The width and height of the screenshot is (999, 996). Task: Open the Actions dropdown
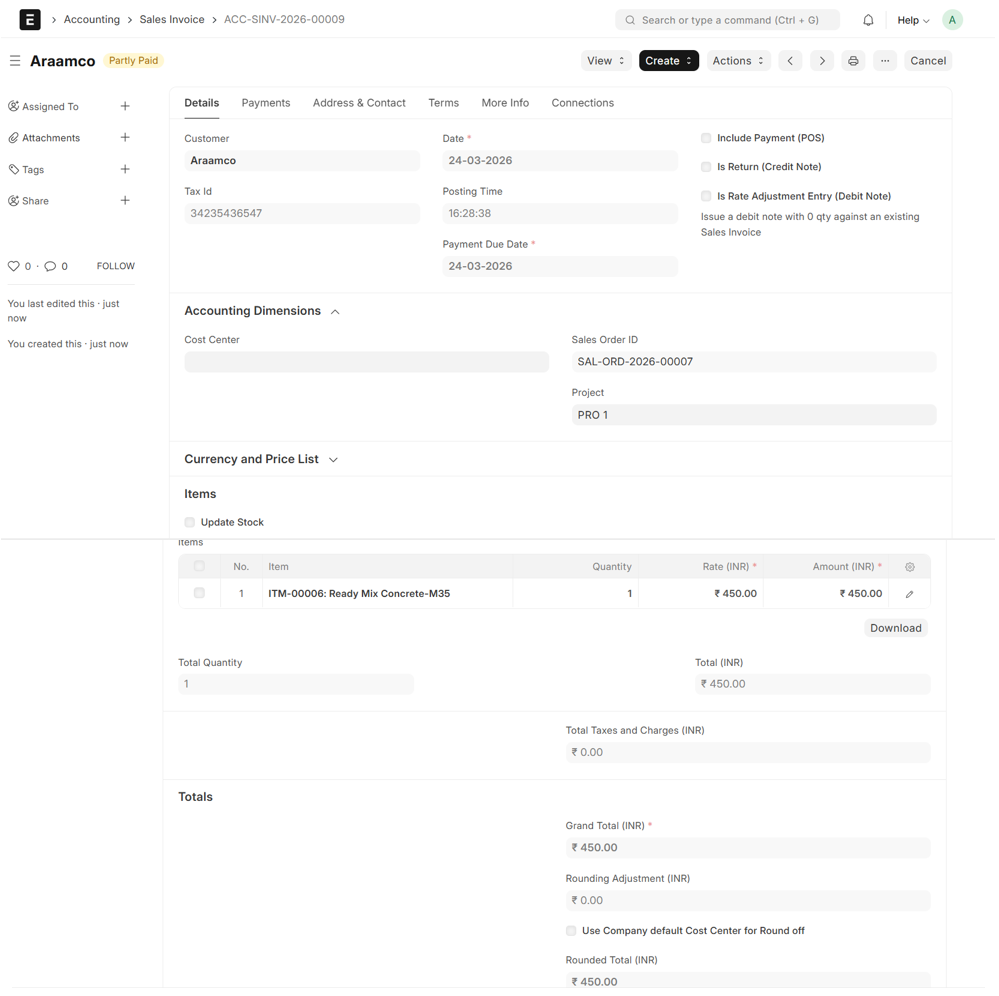[x=738, y=61]
